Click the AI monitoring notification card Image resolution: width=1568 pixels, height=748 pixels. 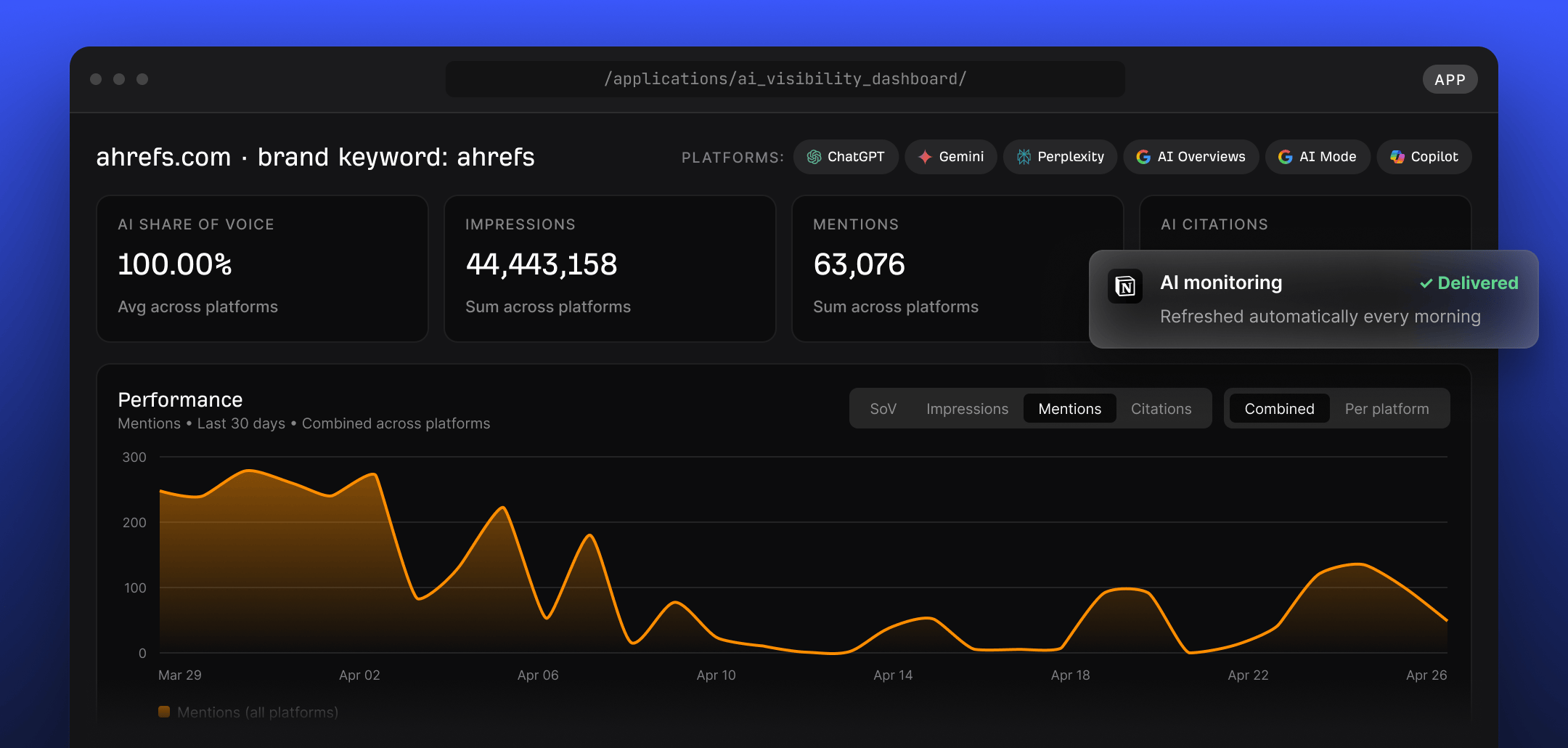(1314, 299)
